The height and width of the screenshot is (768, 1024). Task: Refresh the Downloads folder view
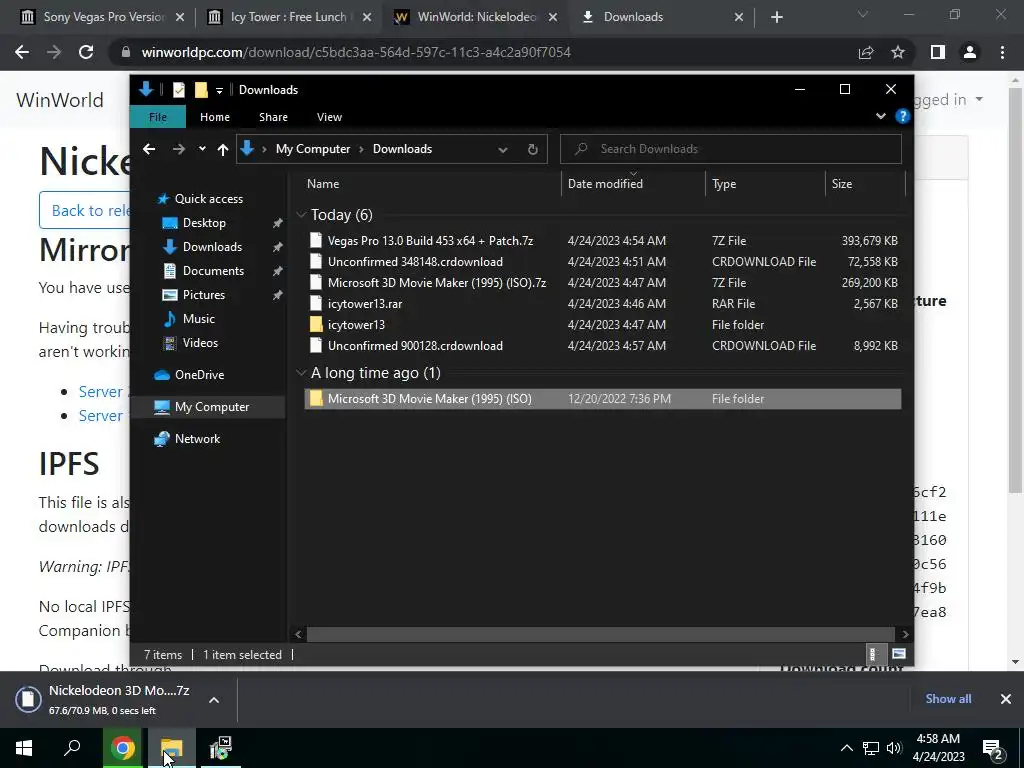point(533,149)
